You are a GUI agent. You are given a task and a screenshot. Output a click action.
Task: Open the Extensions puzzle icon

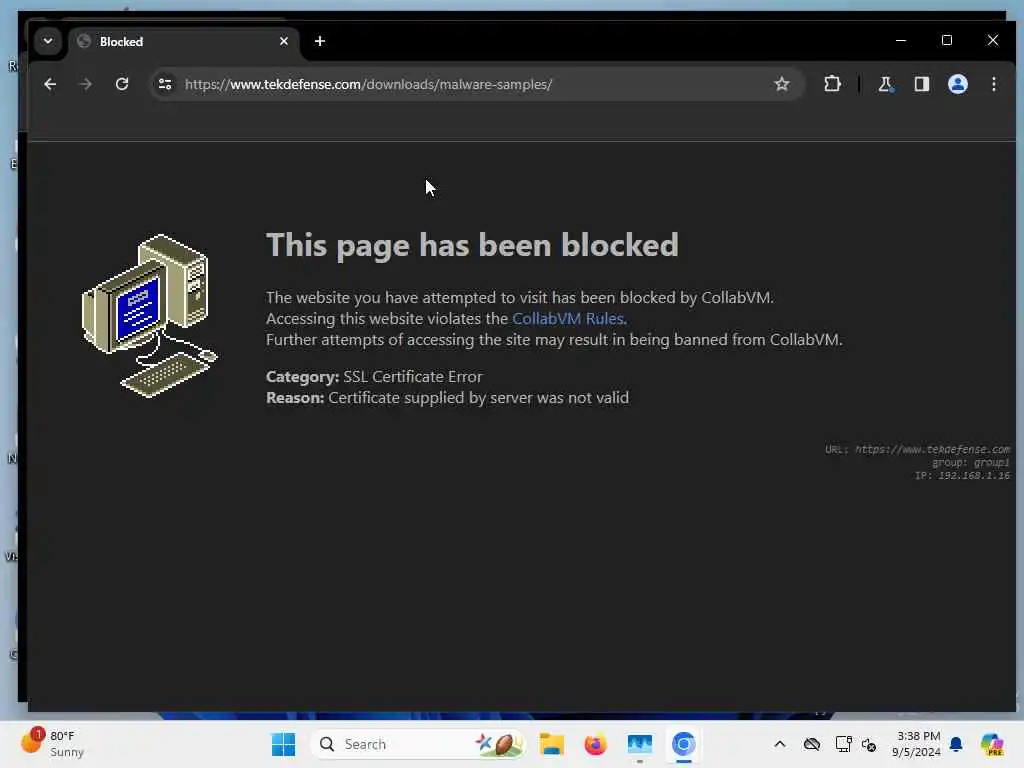[832, 84]
